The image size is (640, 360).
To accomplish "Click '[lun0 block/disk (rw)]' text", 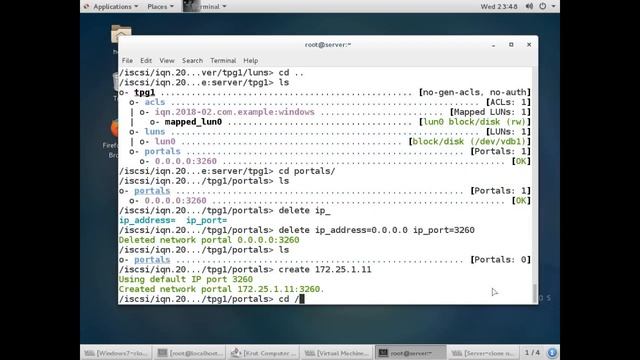I will 475,122.
